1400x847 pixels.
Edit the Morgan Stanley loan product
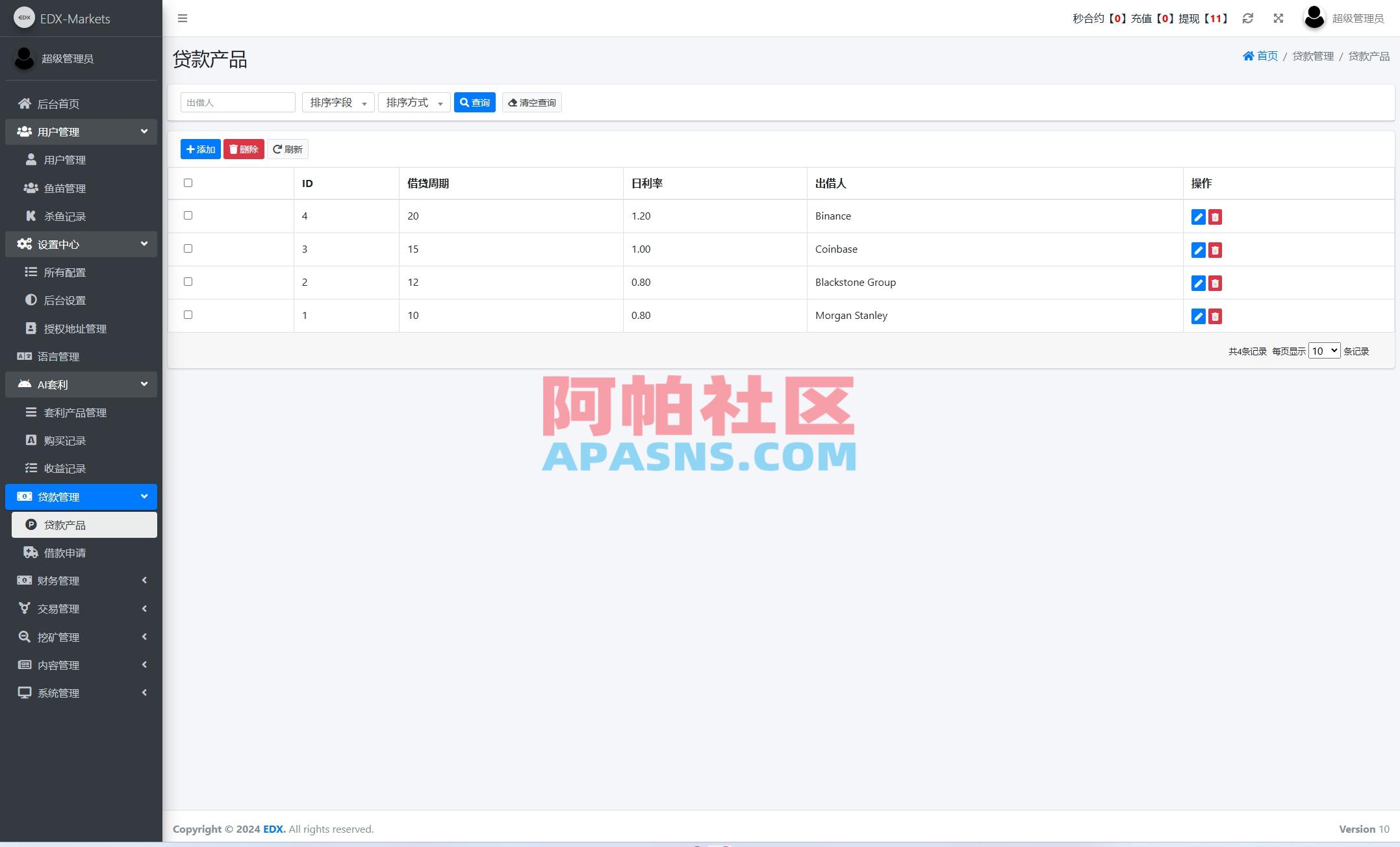[x=1197, y=317]
